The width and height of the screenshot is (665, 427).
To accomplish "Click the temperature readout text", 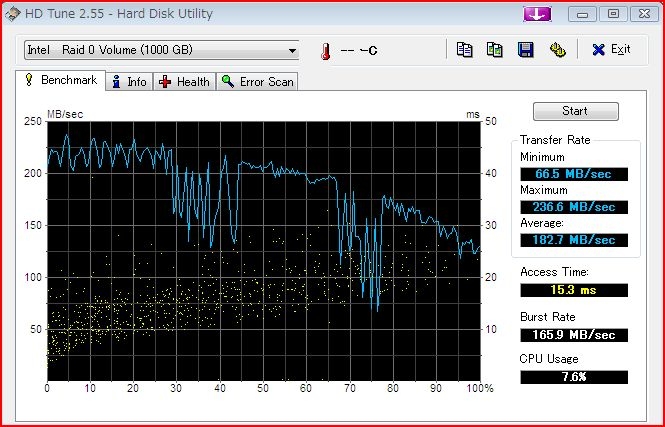I will point(359,51).
